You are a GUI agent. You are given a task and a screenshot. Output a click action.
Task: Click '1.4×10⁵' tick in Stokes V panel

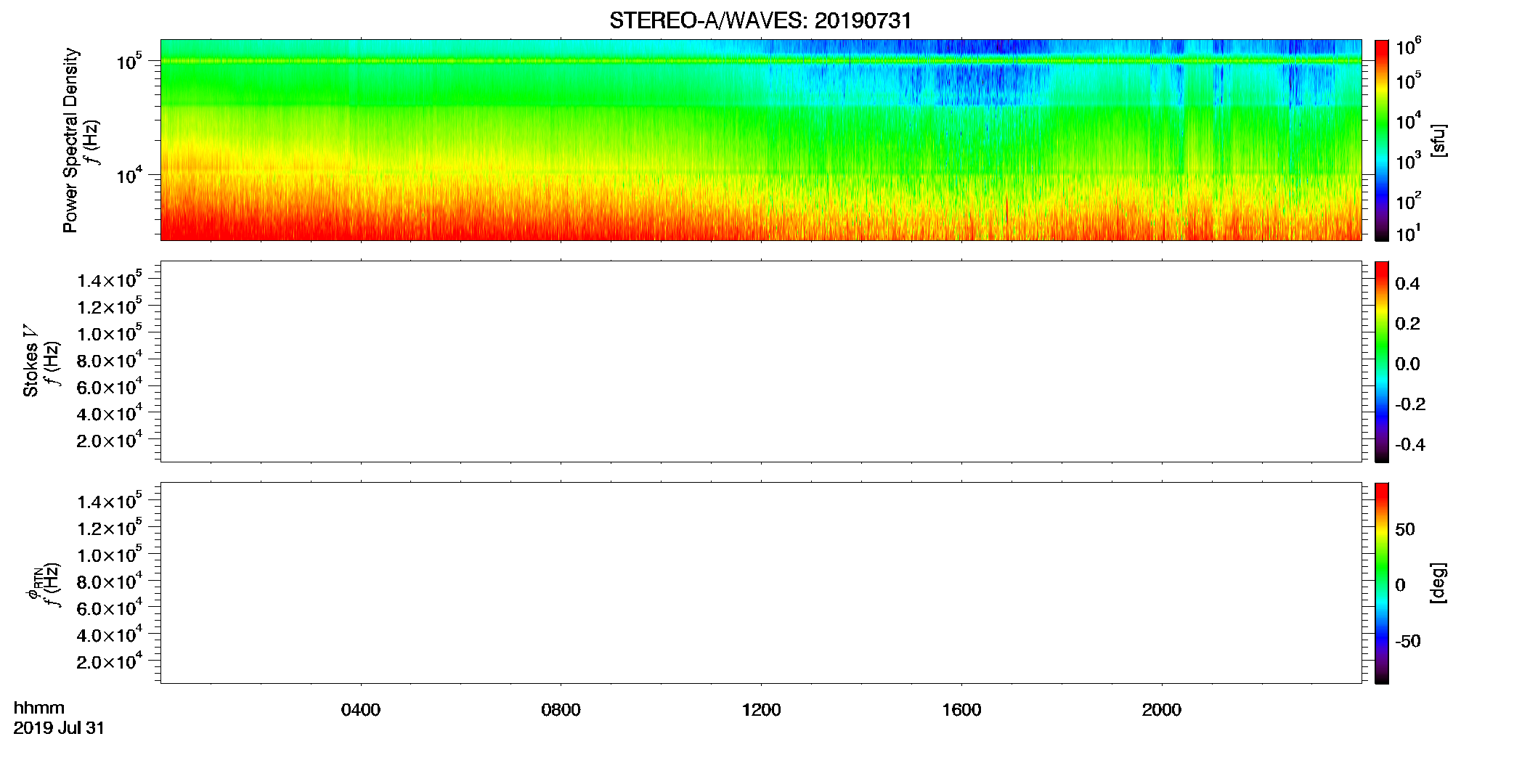(110, 279)
